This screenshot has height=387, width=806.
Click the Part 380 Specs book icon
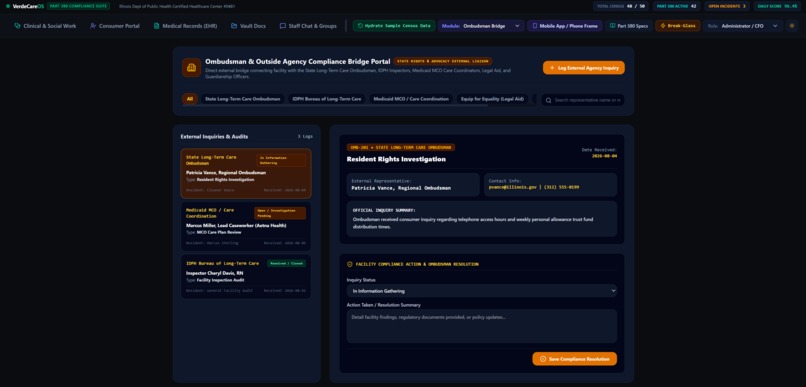pyautogui.click(x=612, y=26)
